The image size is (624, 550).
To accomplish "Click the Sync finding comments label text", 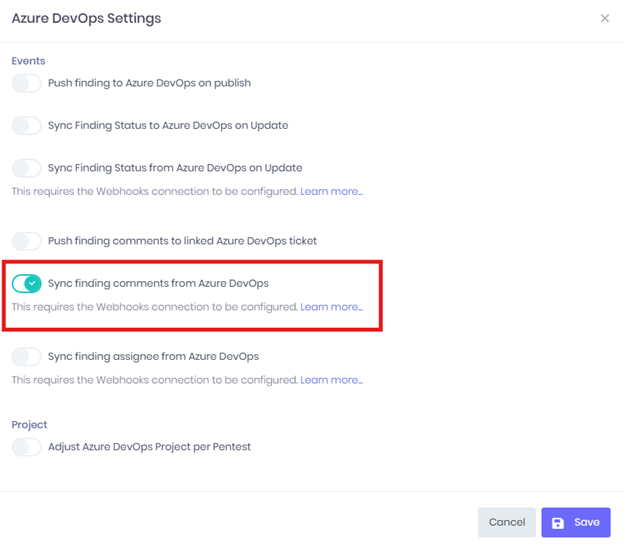I will [158, 283].
